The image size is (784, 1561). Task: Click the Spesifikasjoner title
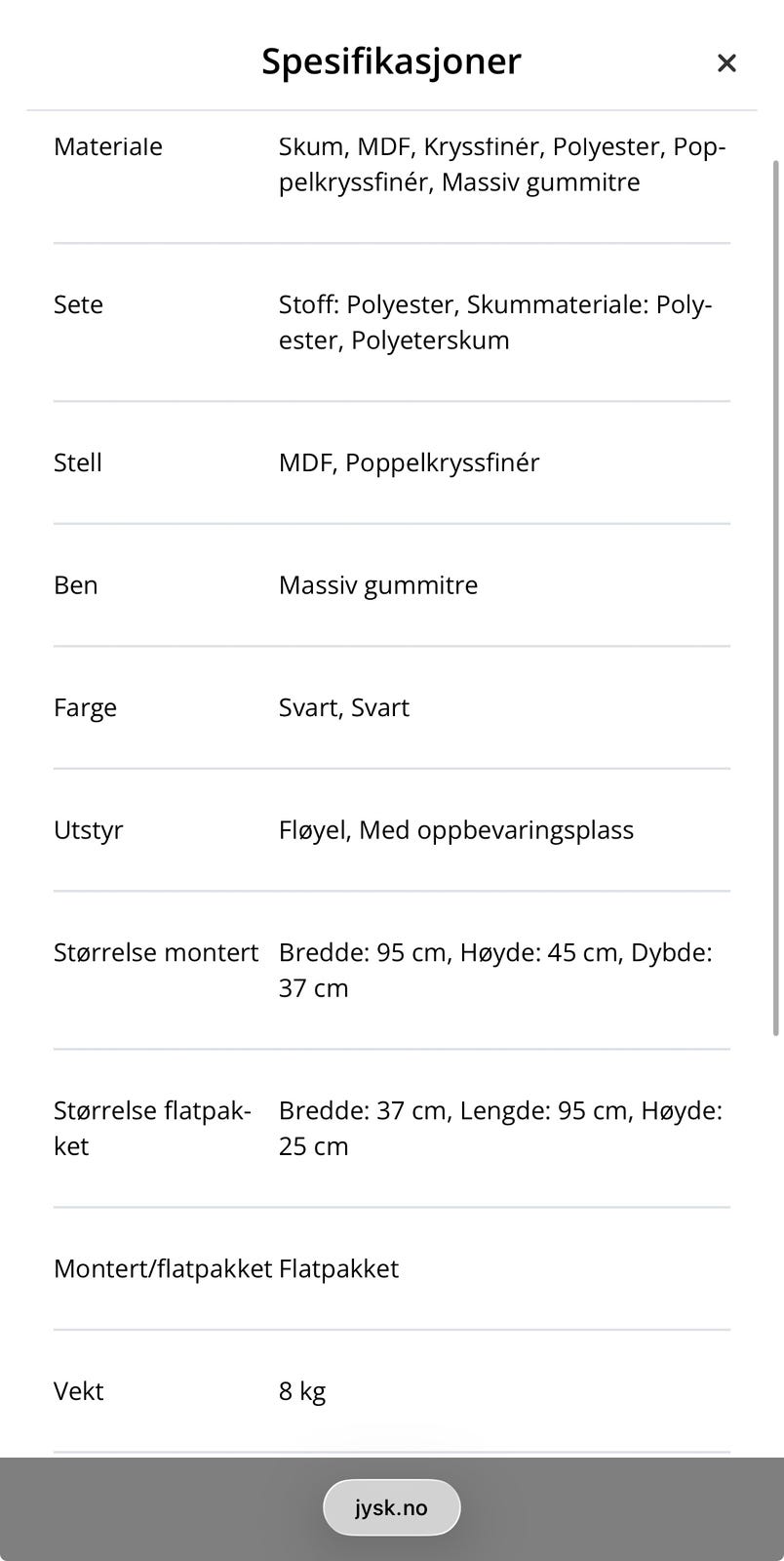click(390, 60)
